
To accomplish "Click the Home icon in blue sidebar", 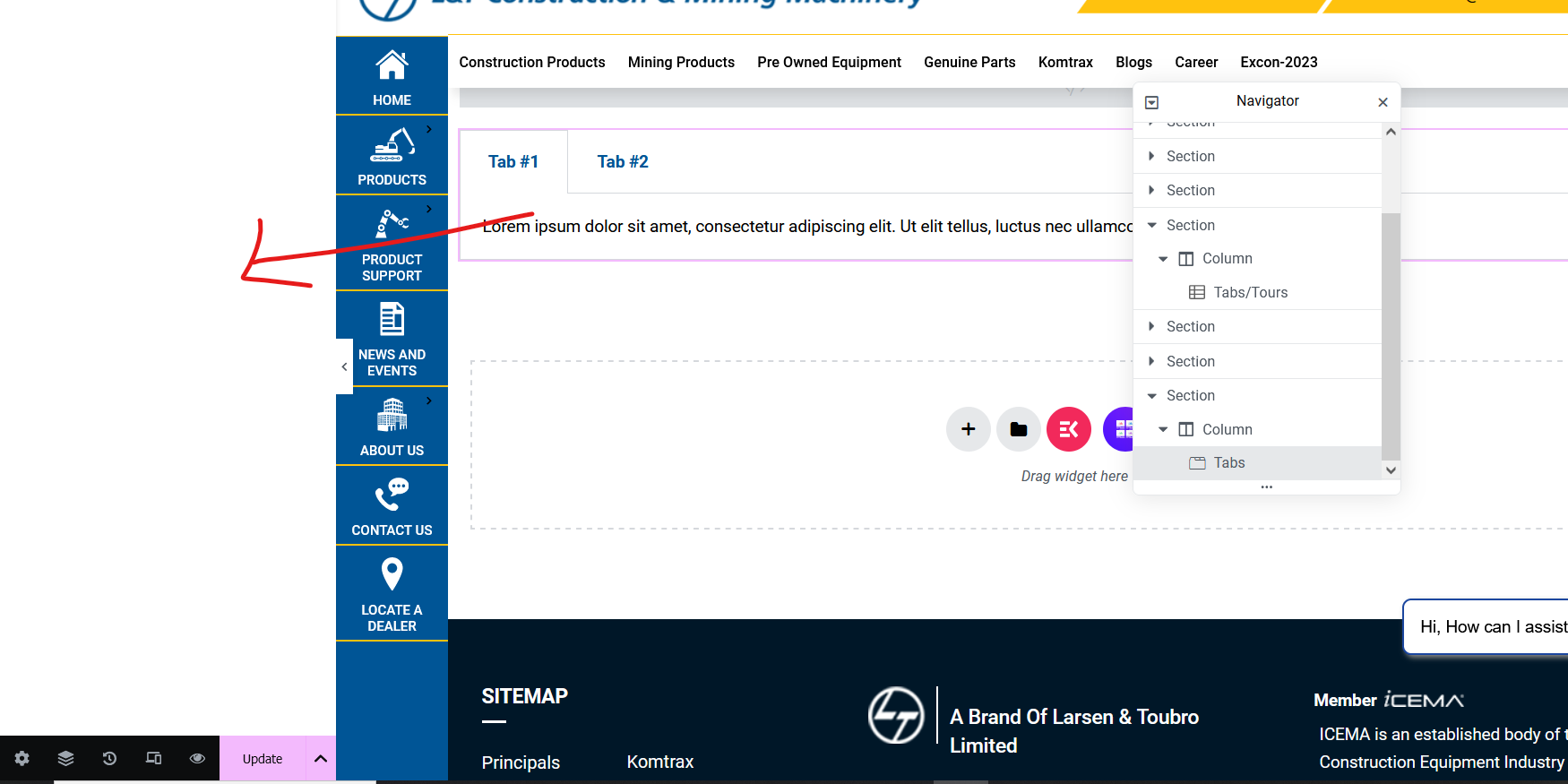I will (392, 65).
